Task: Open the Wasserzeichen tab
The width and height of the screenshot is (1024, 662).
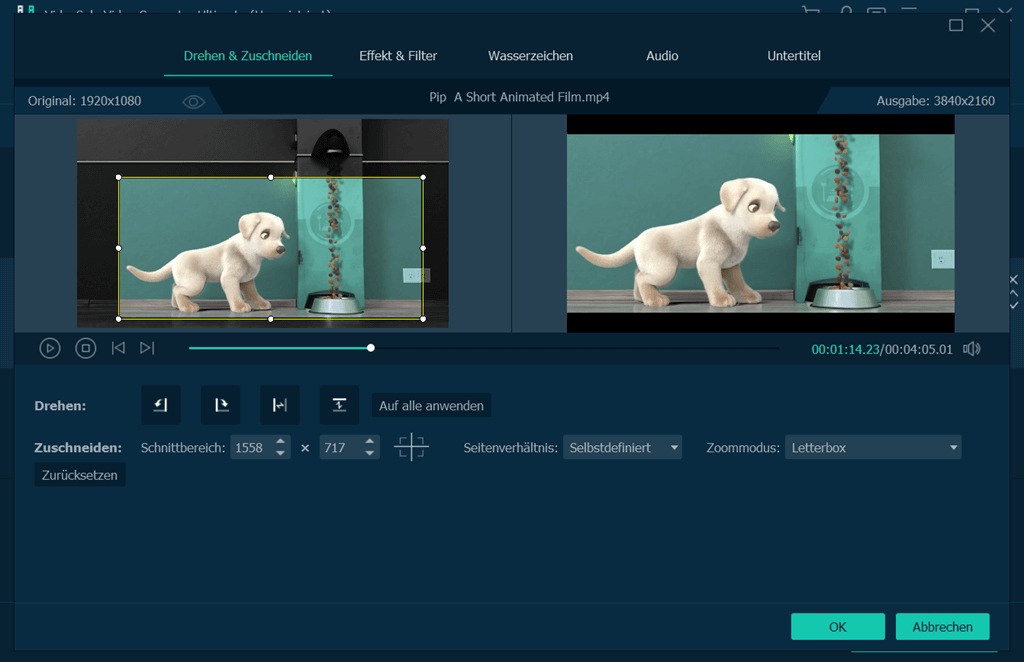Action: 530,56
